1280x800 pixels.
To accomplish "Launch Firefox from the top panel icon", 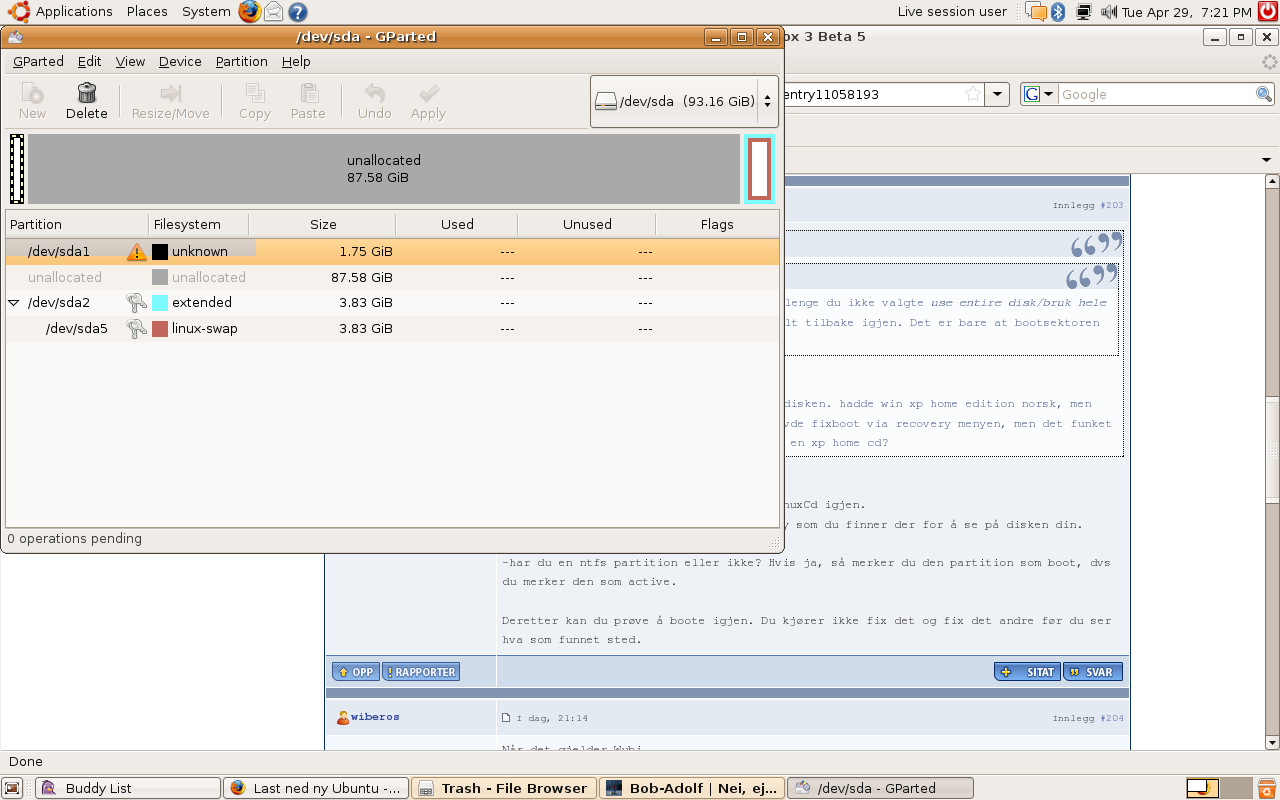I will click(x=249, y=12).
